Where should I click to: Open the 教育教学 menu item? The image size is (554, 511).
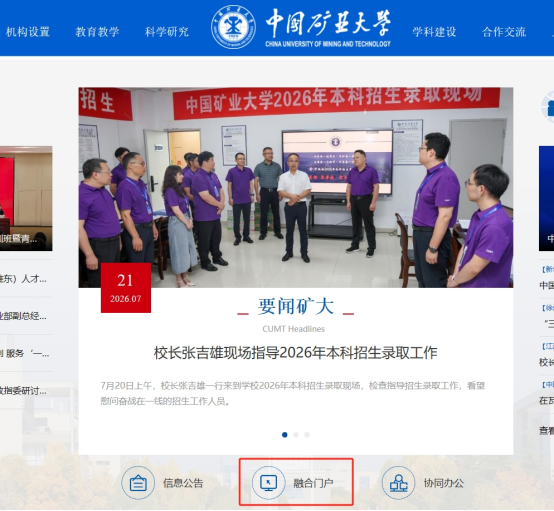tap(97, 32)
